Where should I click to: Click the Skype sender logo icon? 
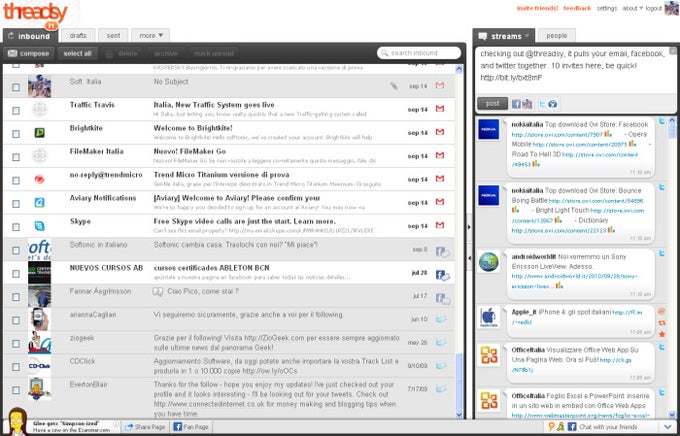pyautogui.click(x=39, y=226)
